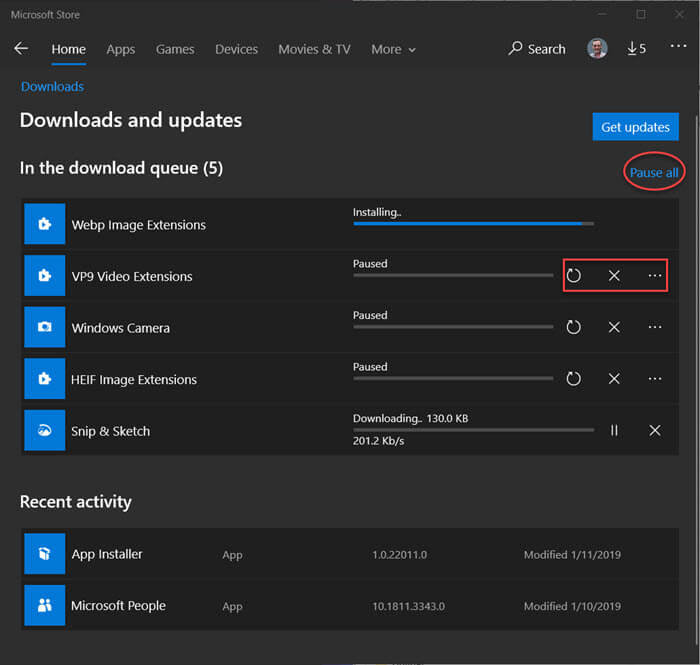Image resolution: width=700 pixels, height=665 pixels.
Task: Open Microsoft People recent activity entry
Action: (x=350, y=605)
